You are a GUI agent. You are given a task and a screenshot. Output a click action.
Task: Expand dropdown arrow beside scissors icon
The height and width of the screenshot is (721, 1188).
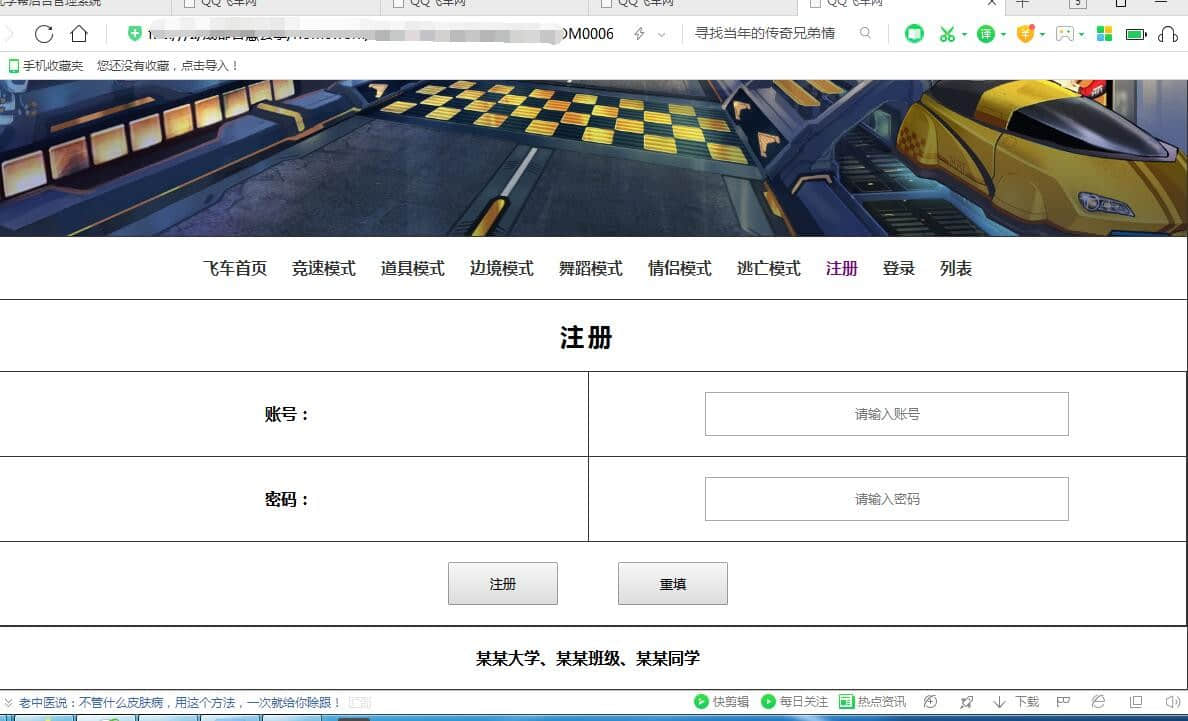click(964, 35)
